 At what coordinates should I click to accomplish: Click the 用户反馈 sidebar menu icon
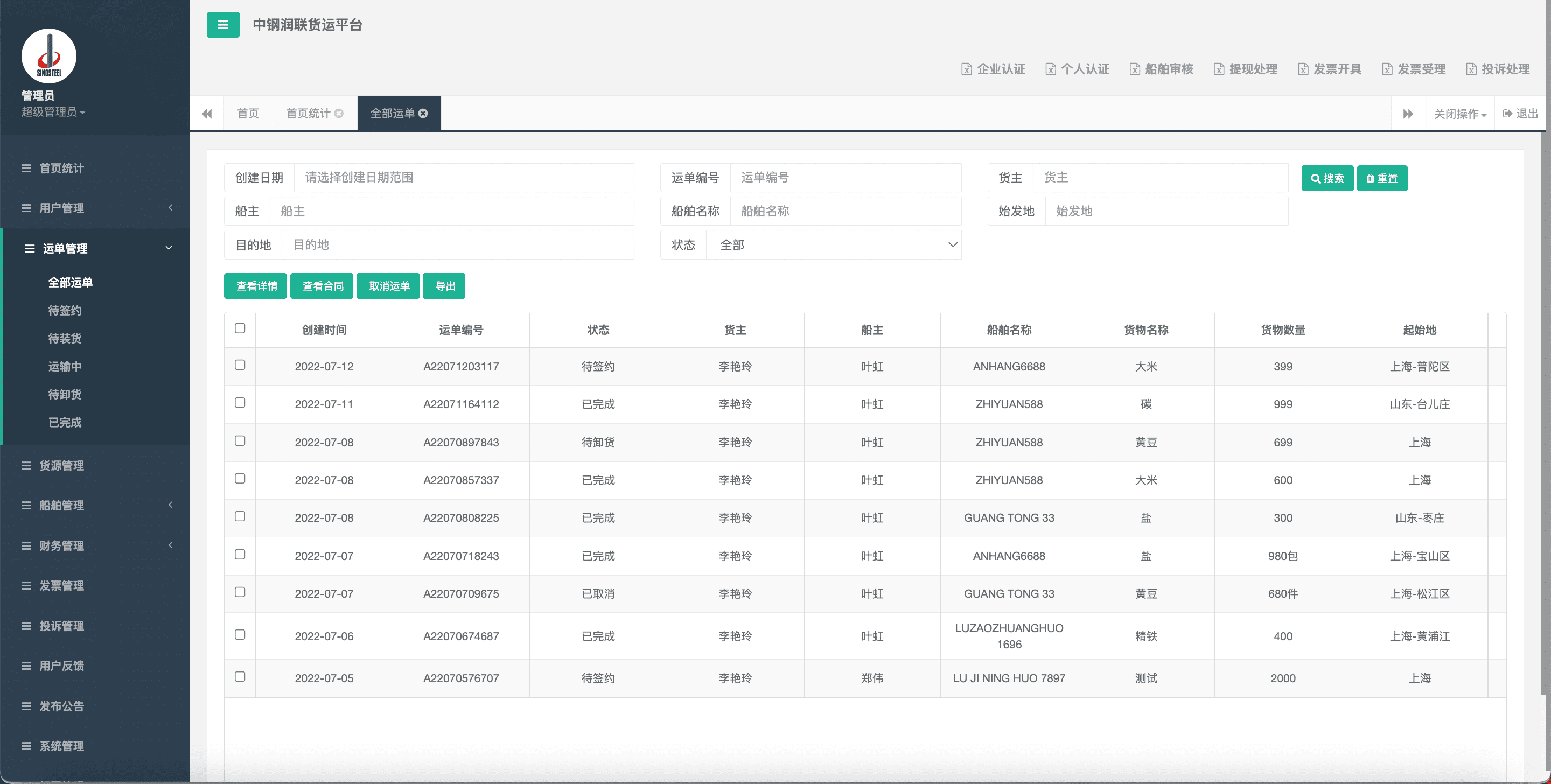point(26,666)
